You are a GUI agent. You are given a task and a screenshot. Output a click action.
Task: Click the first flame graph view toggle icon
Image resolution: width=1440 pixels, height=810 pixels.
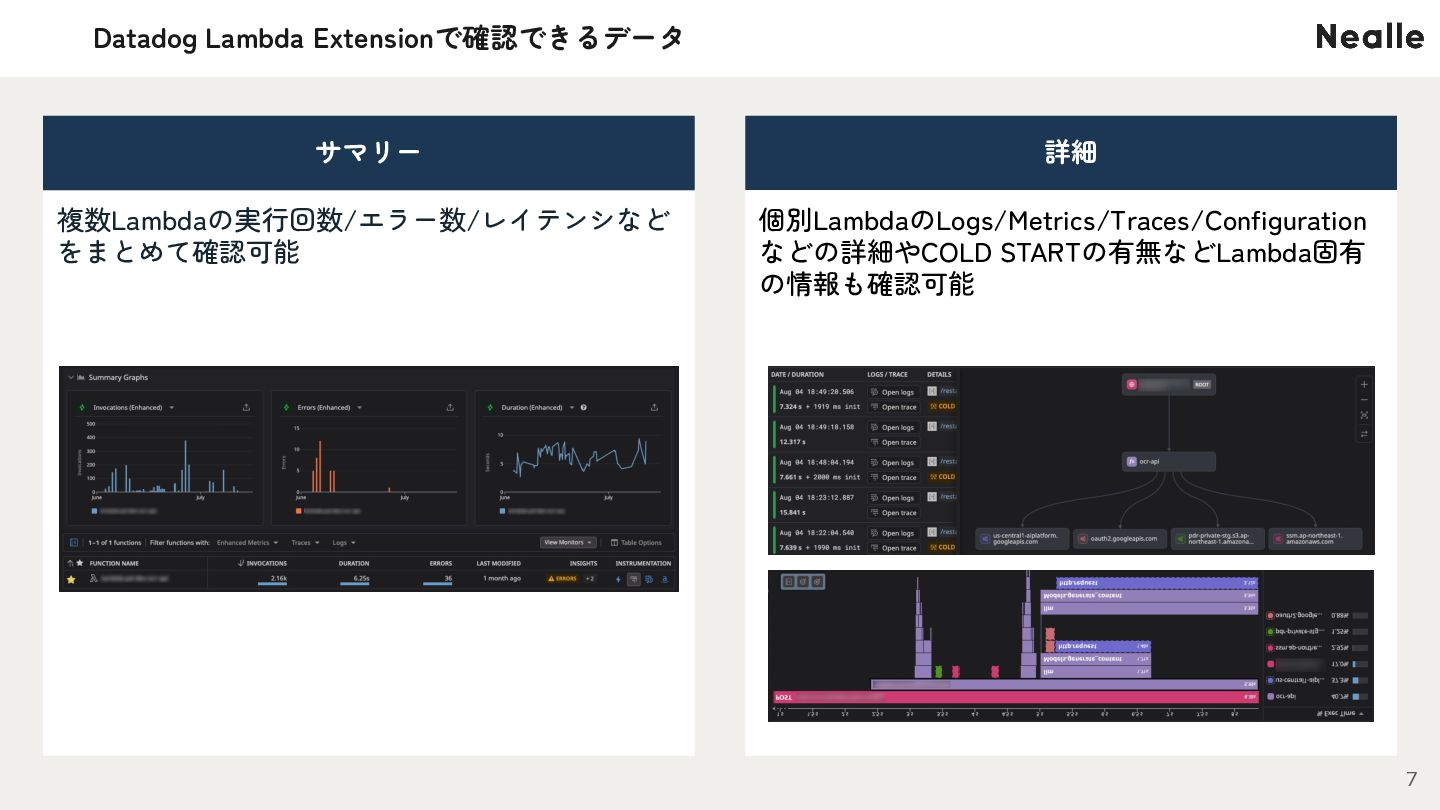pos(788,581)
